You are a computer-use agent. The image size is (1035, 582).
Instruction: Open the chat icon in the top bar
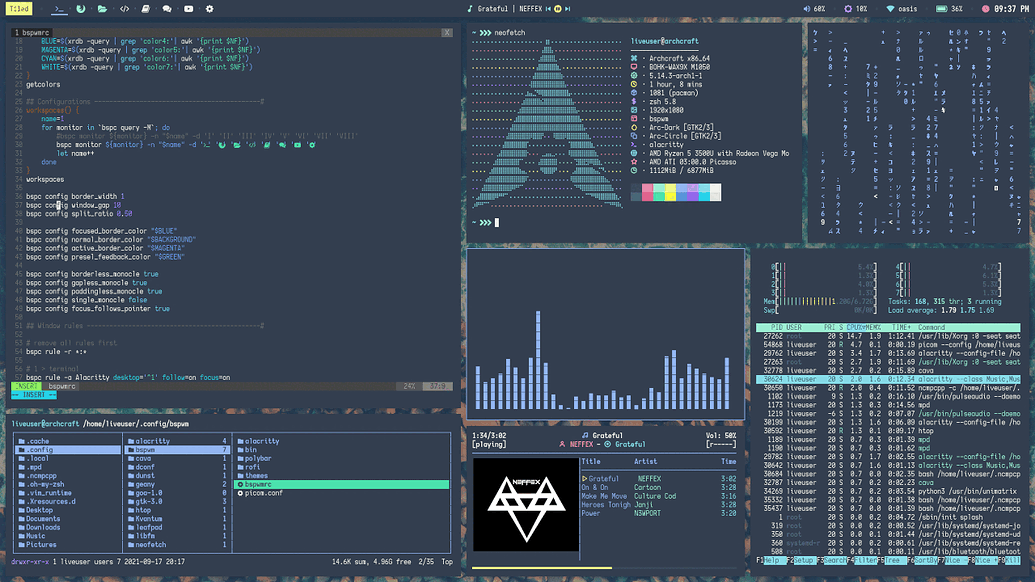point(166,9)
